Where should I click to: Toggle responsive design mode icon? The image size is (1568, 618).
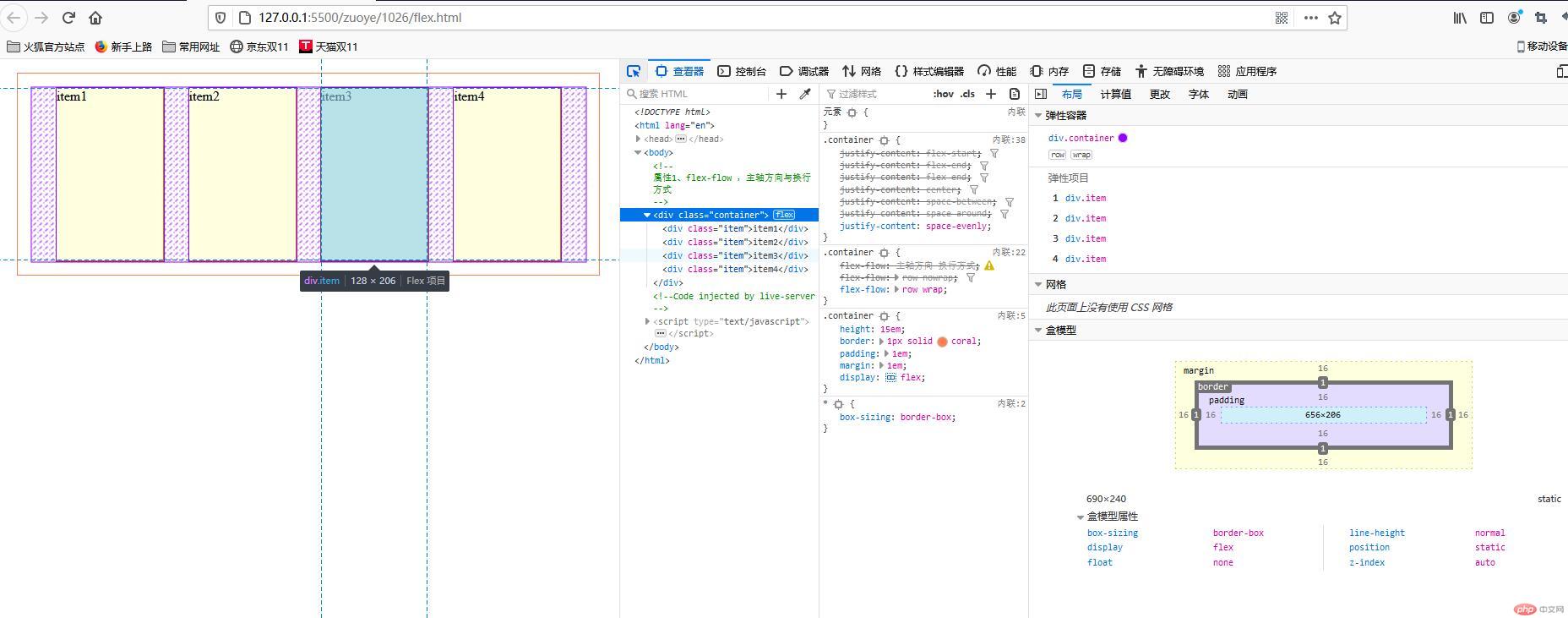pyautogui.click(x=1561, y=71)
